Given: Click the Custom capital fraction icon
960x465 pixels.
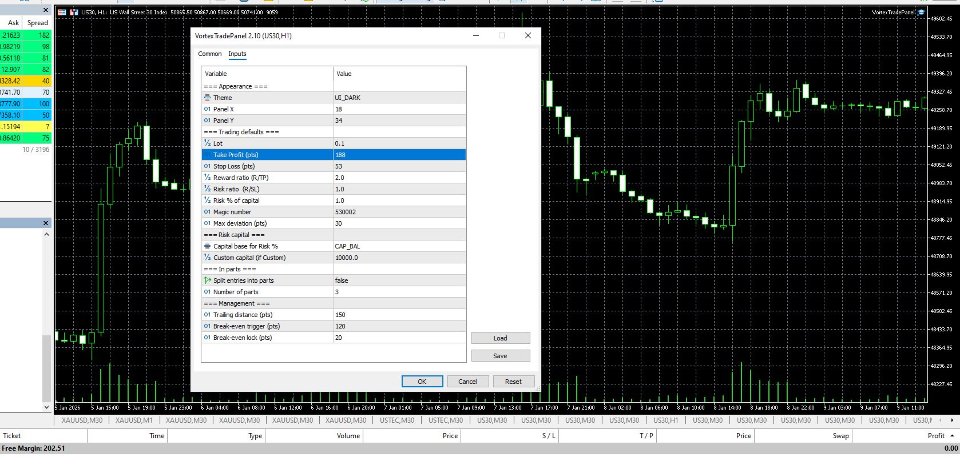Looking at the screenshot, I should click(x=207, y=258).
